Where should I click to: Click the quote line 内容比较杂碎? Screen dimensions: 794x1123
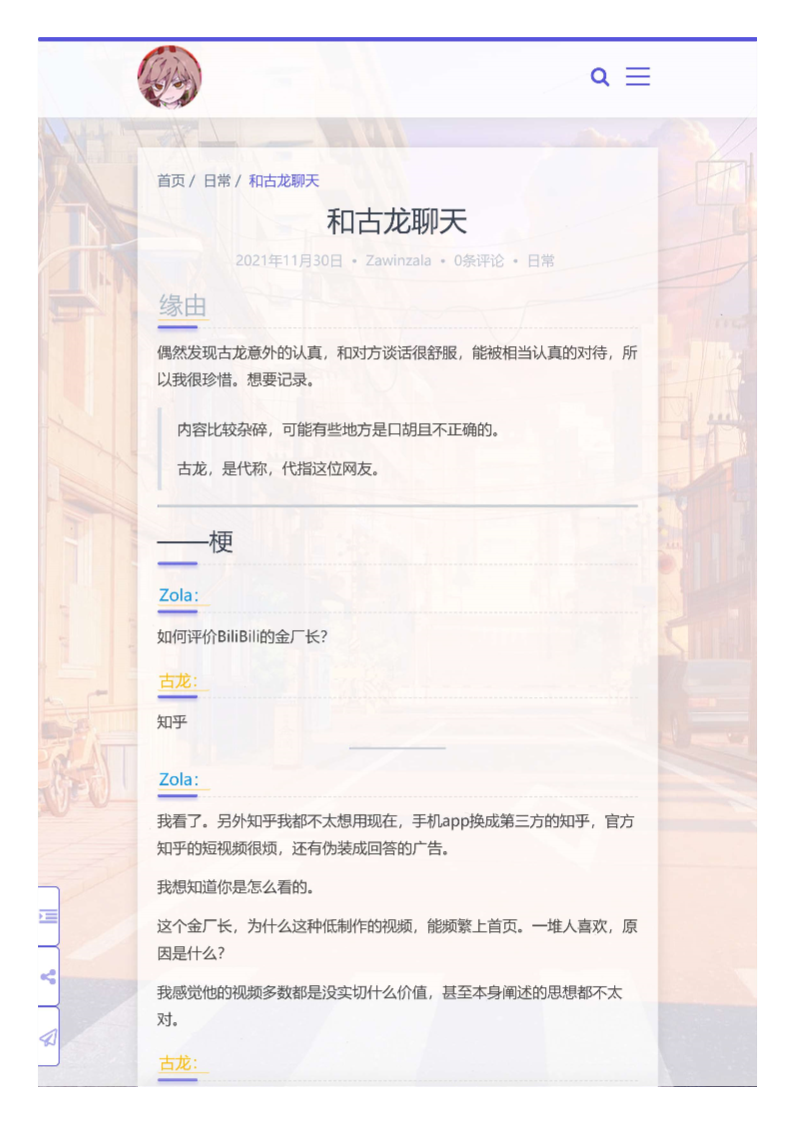click(x=338, y=430)
